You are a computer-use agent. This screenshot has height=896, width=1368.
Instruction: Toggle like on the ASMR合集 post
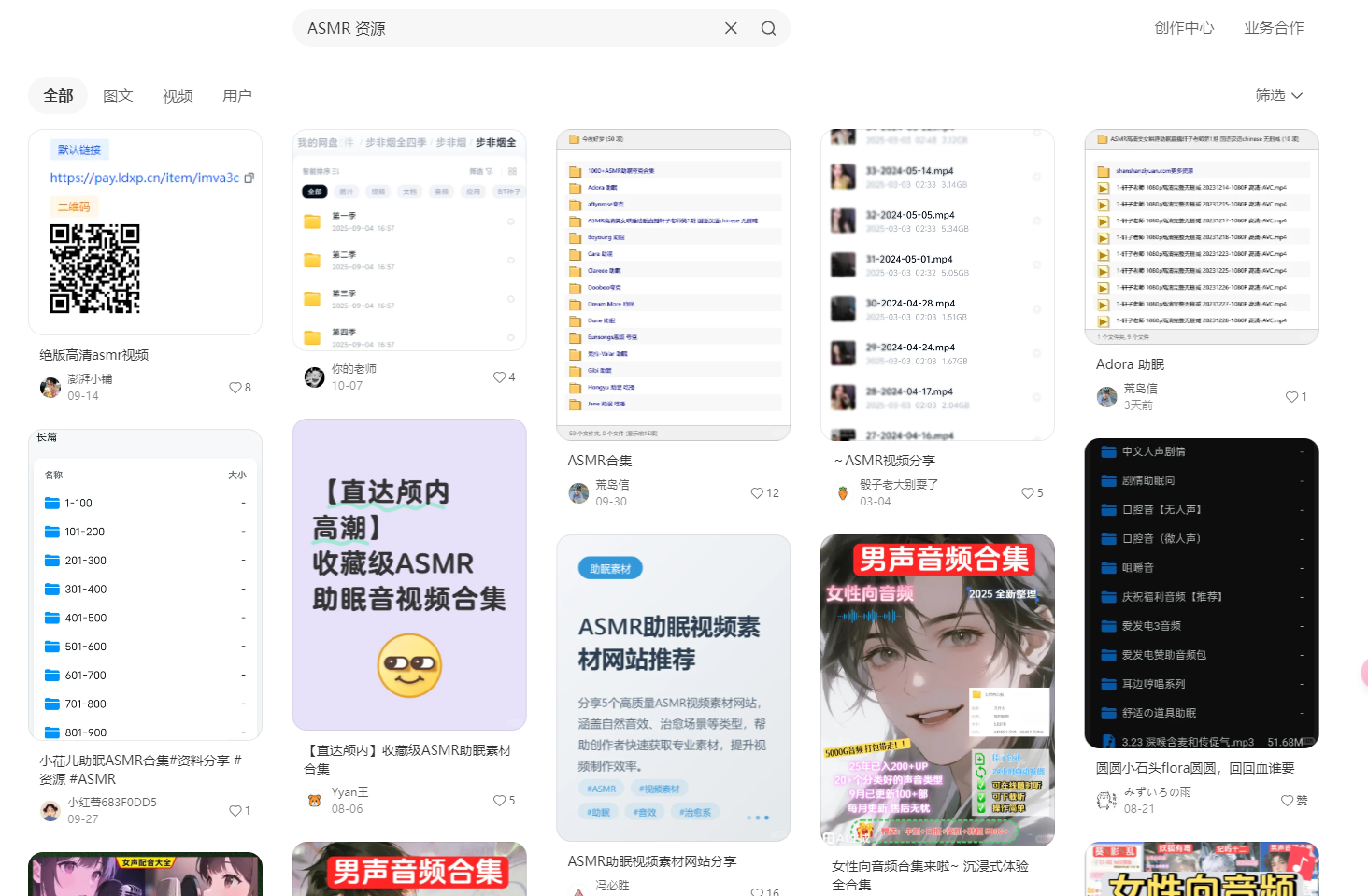[x=755, y=492]
